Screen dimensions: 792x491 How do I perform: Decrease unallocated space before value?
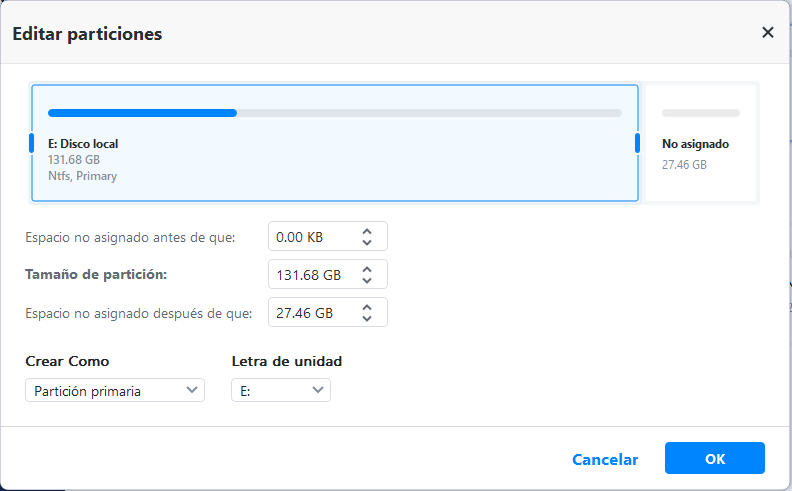pos(367,242)
